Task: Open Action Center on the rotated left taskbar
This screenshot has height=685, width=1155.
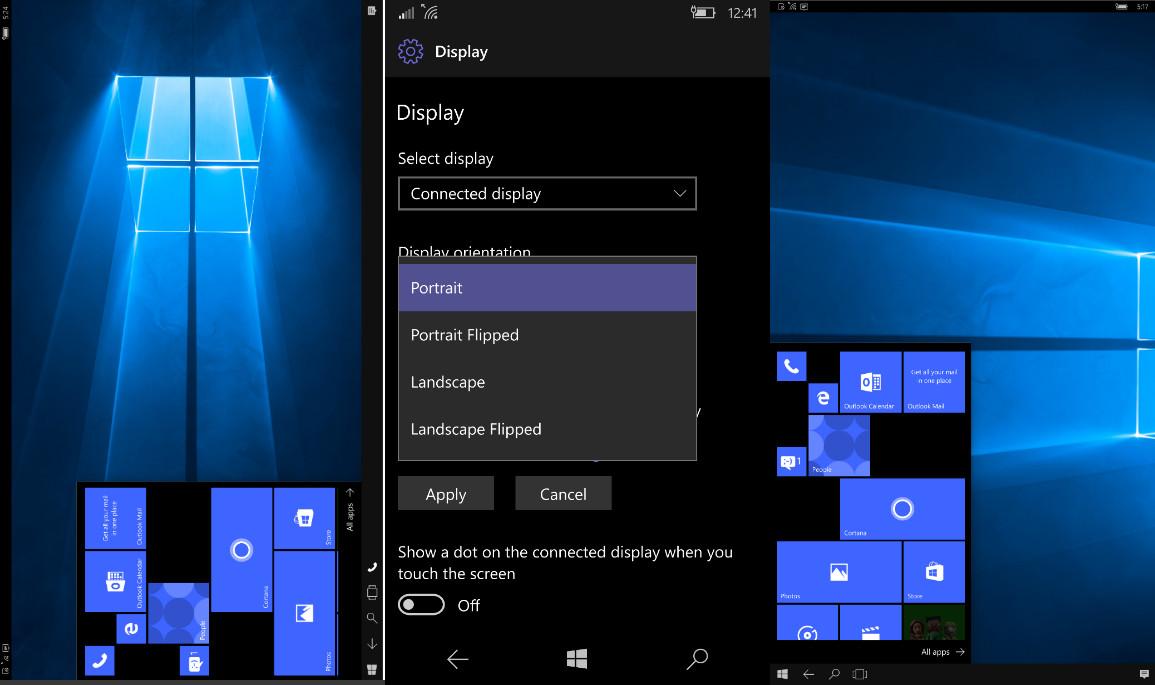Action: click(372, 10)
